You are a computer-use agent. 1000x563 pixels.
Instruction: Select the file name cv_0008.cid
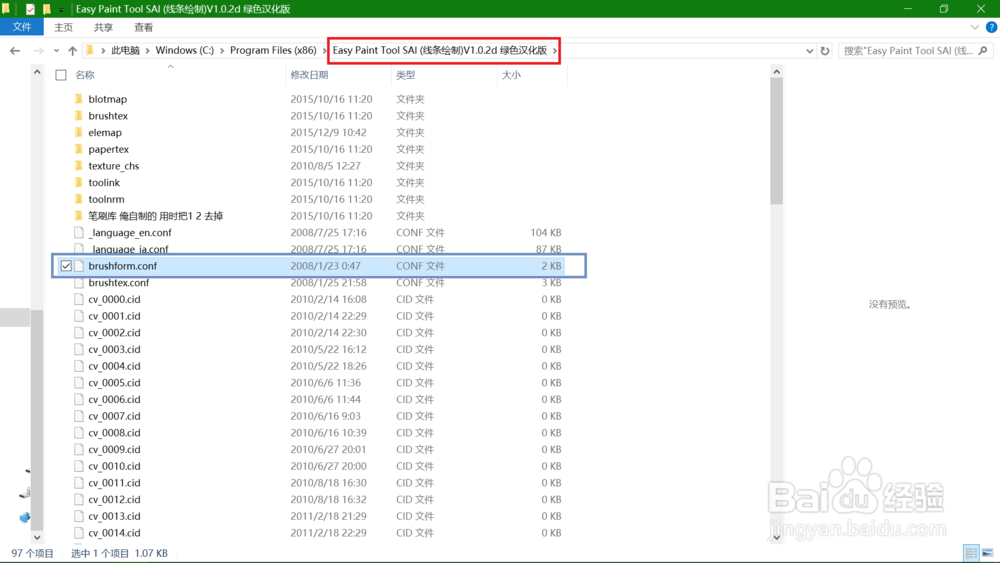tap(114, 433)
